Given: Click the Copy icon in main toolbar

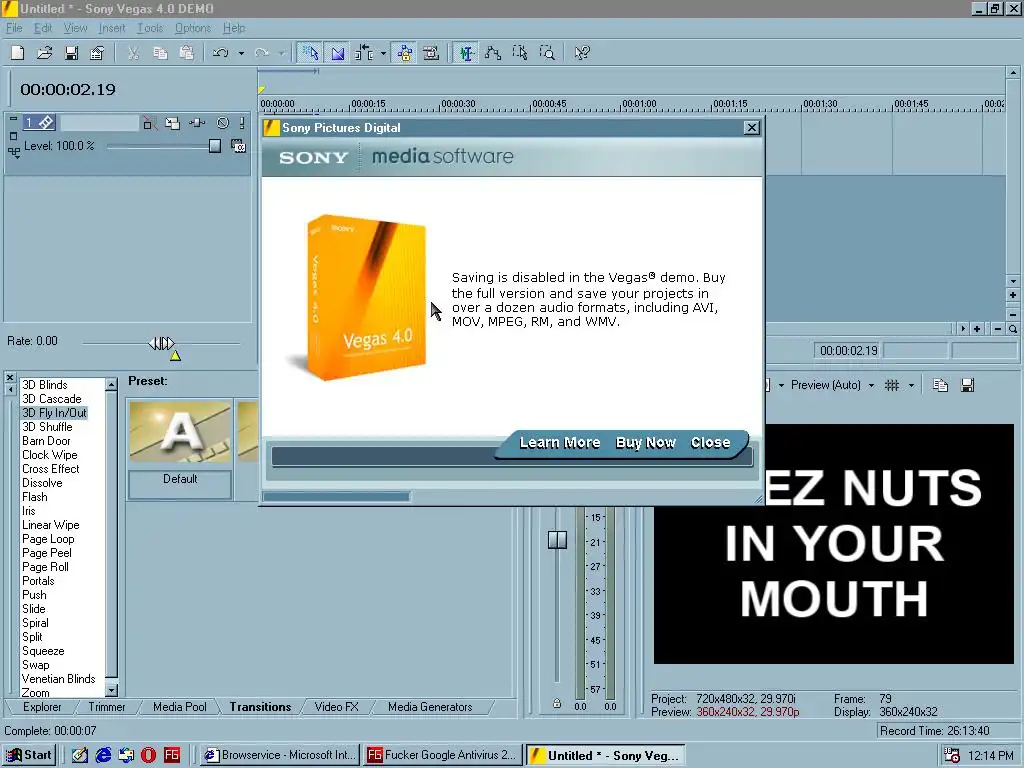Looking at the screenshot, I should [160, 53].
